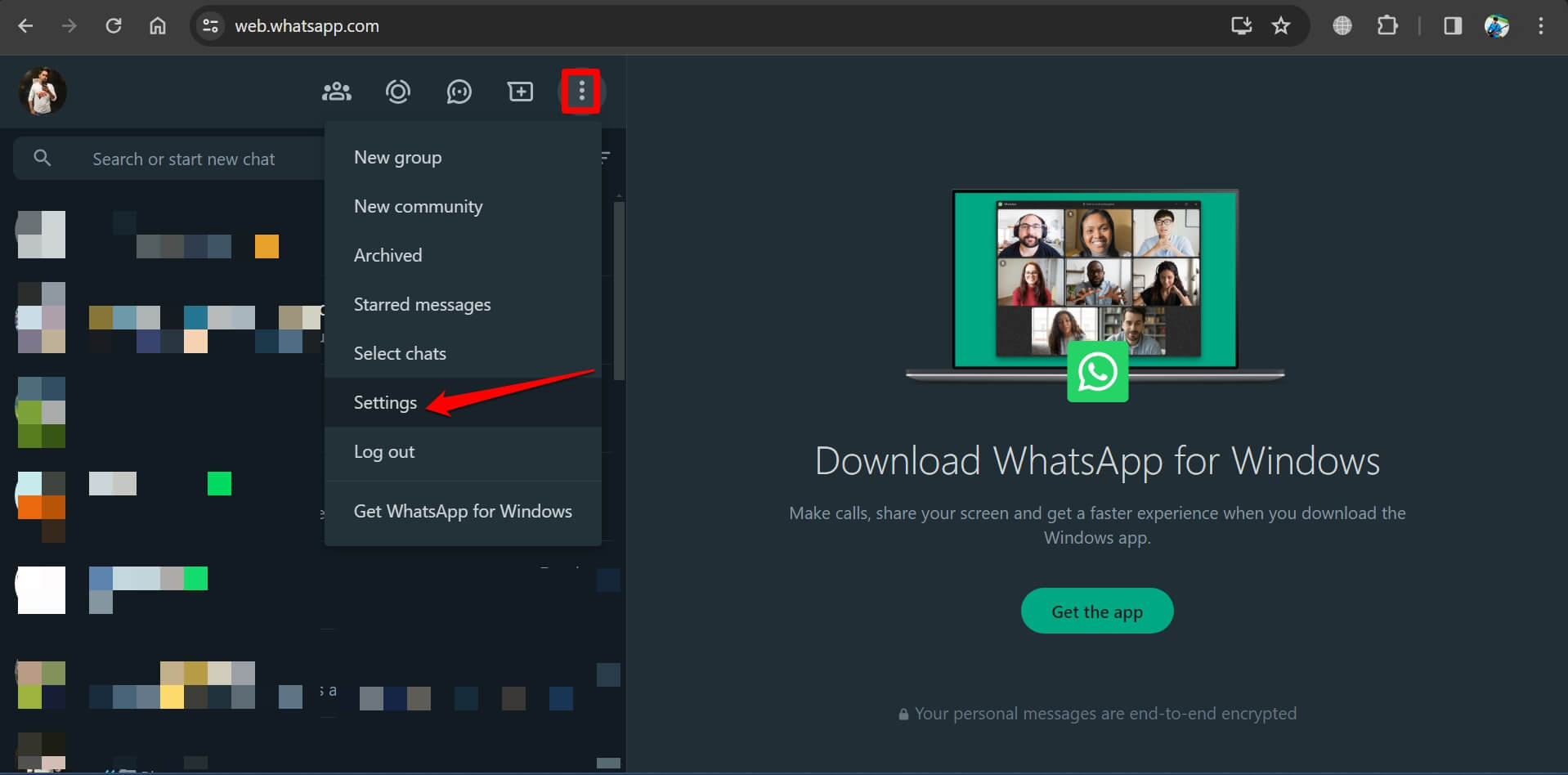Screen dimensions: 1568x775
Task: Toggle the browser side panel
Action: 1453,26
